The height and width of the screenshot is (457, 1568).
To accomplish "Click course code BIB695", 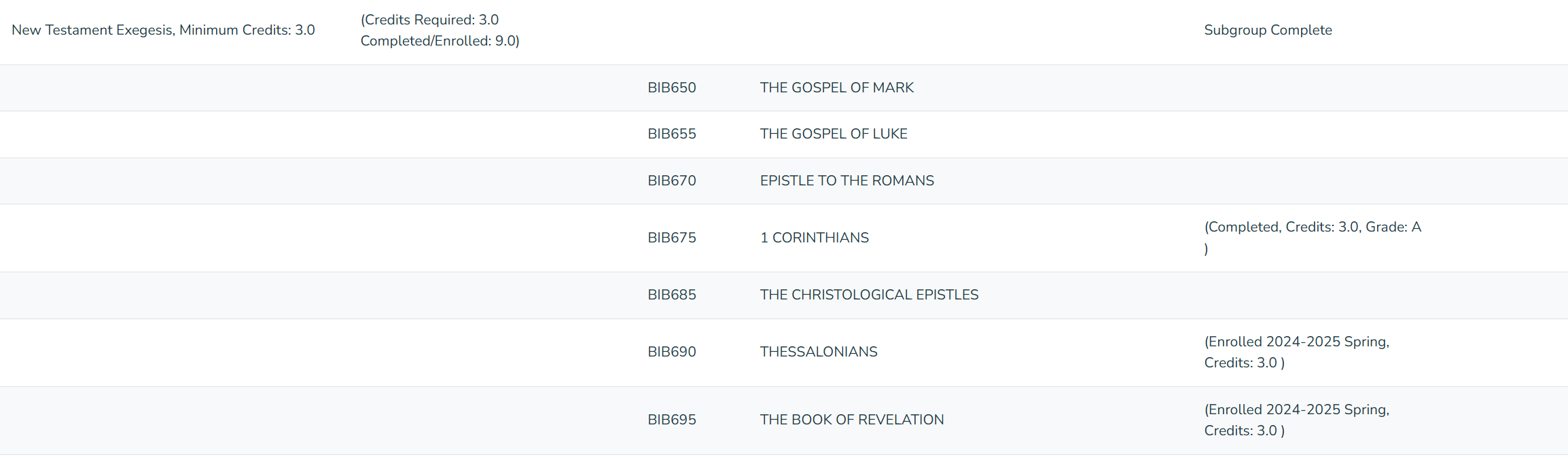I will tap(671, 420).
